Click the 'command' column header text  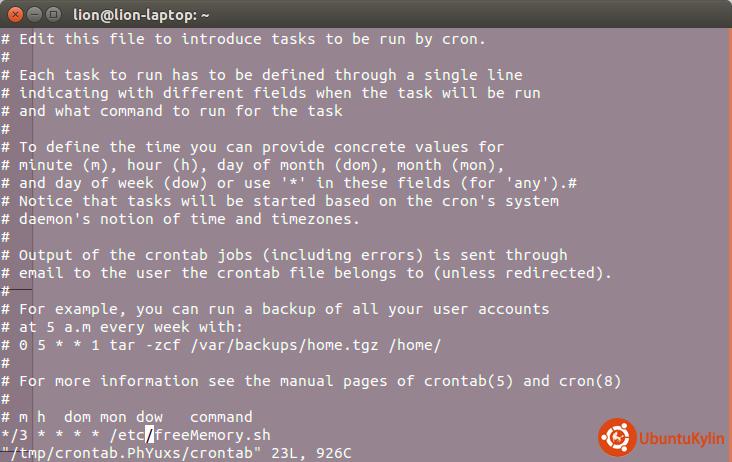point(221,417)
